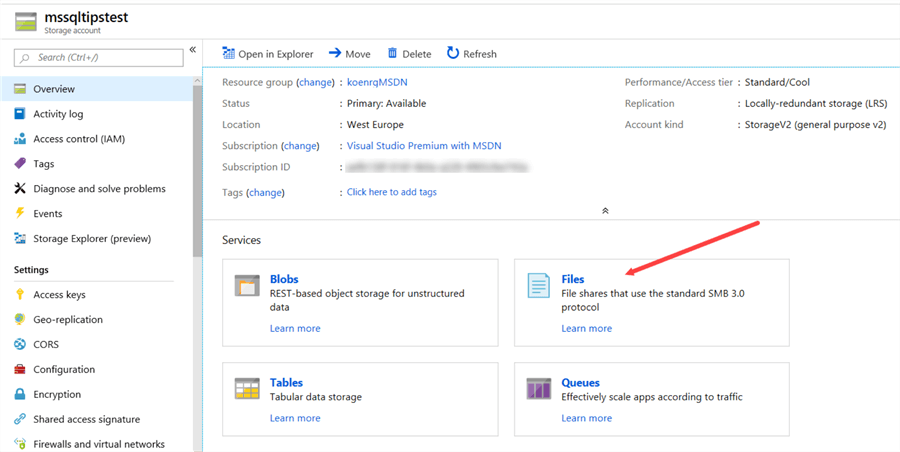Click the Refresh toolbar button
The image size is (900, 452).
point(472,54)
